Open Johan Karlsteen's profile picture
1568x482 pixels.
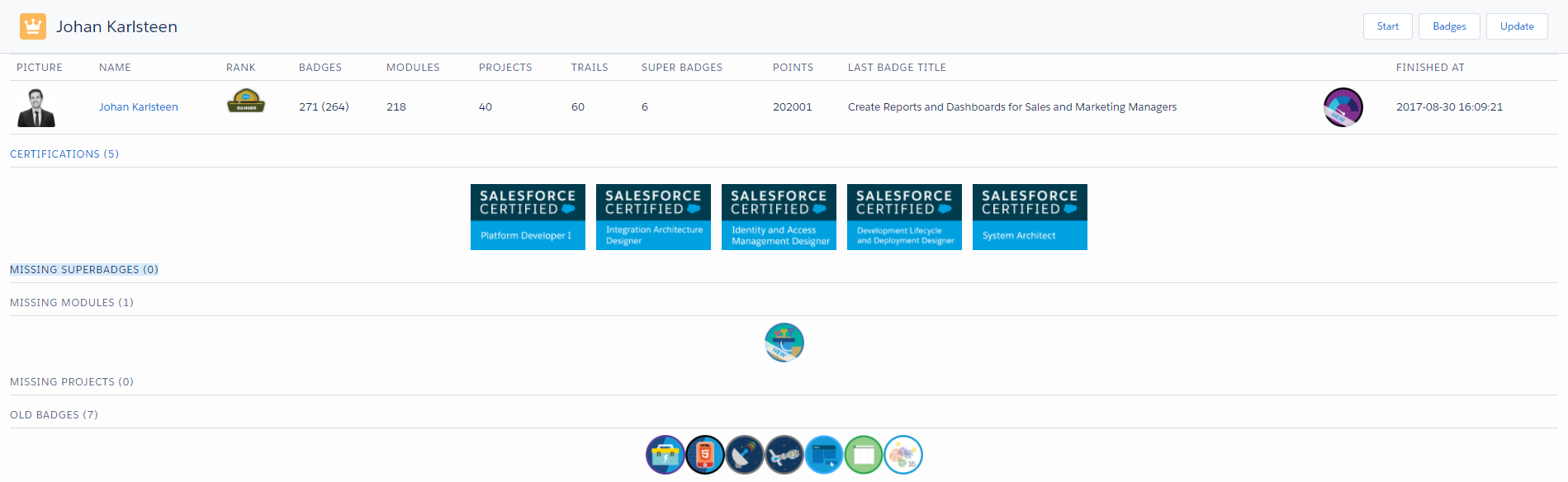pos(36,107)
